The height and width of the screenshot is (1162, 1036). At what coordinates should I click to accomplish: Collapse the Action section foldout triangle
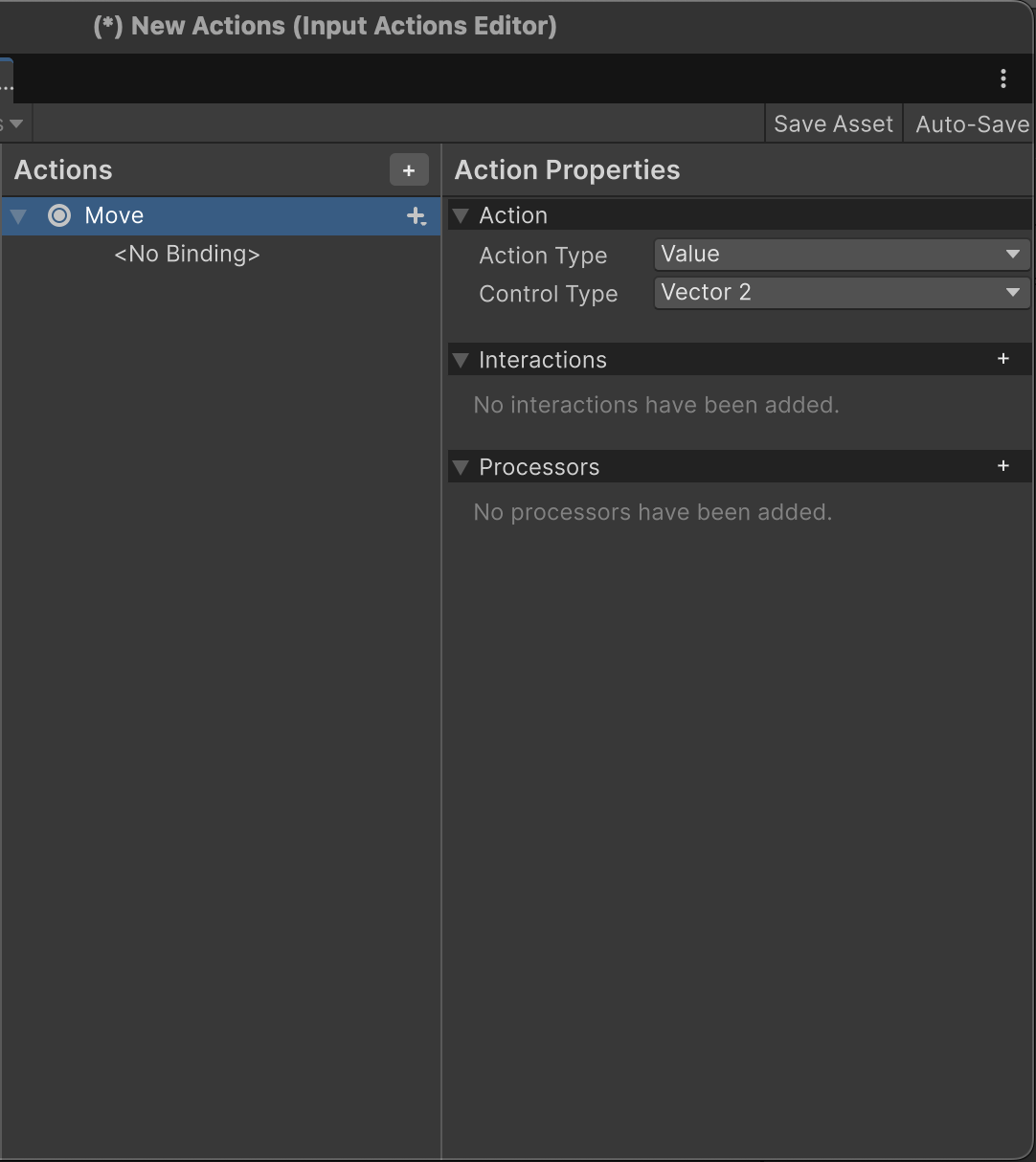(x=461, y=216)
